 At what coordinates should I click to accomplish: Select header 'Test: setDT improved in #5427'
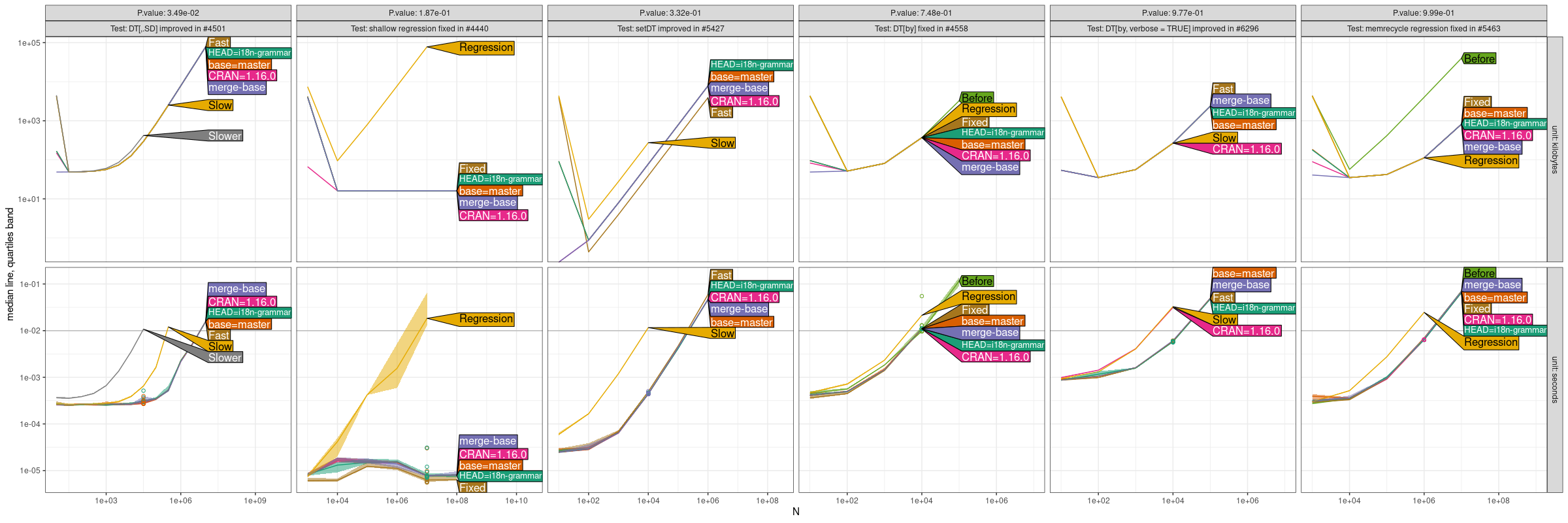(x=670, y=29)
